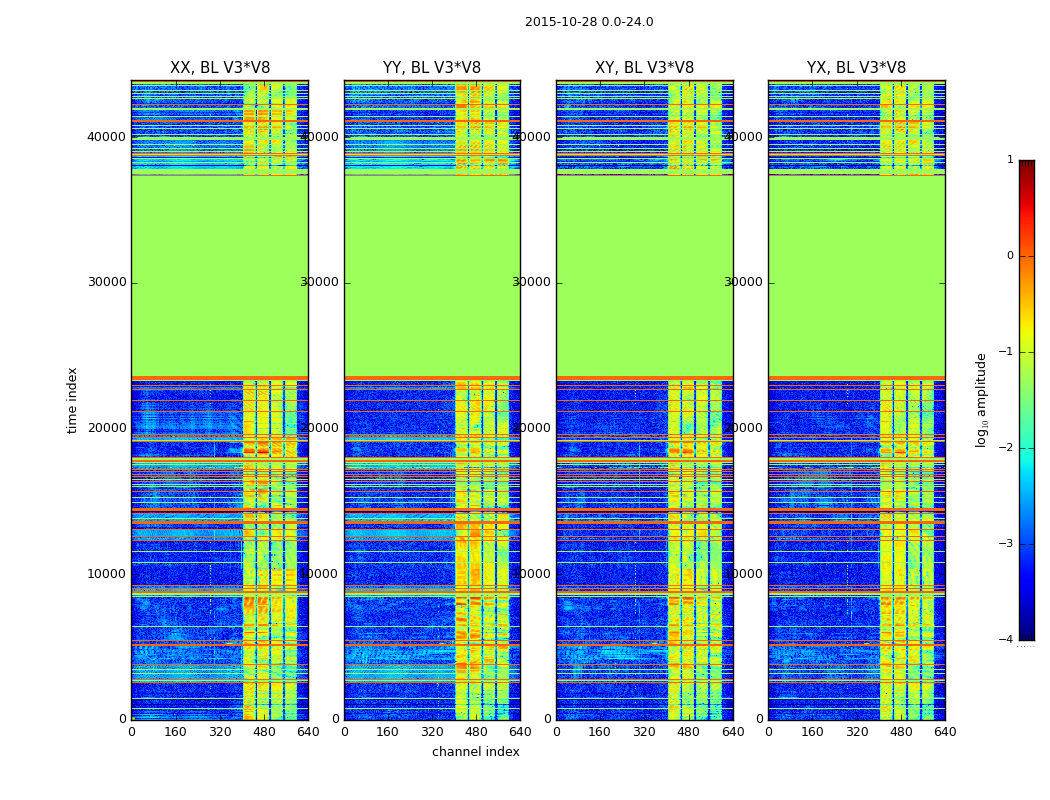Click the colorbar tick label −2

(x=1006, y=448)
